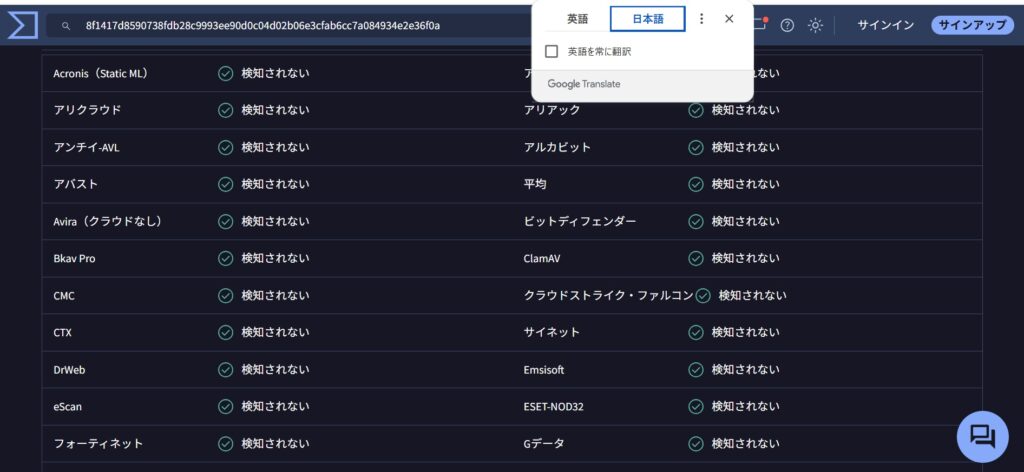
Task: Toggle the light theme sun icon
Action: click(815, 25)
